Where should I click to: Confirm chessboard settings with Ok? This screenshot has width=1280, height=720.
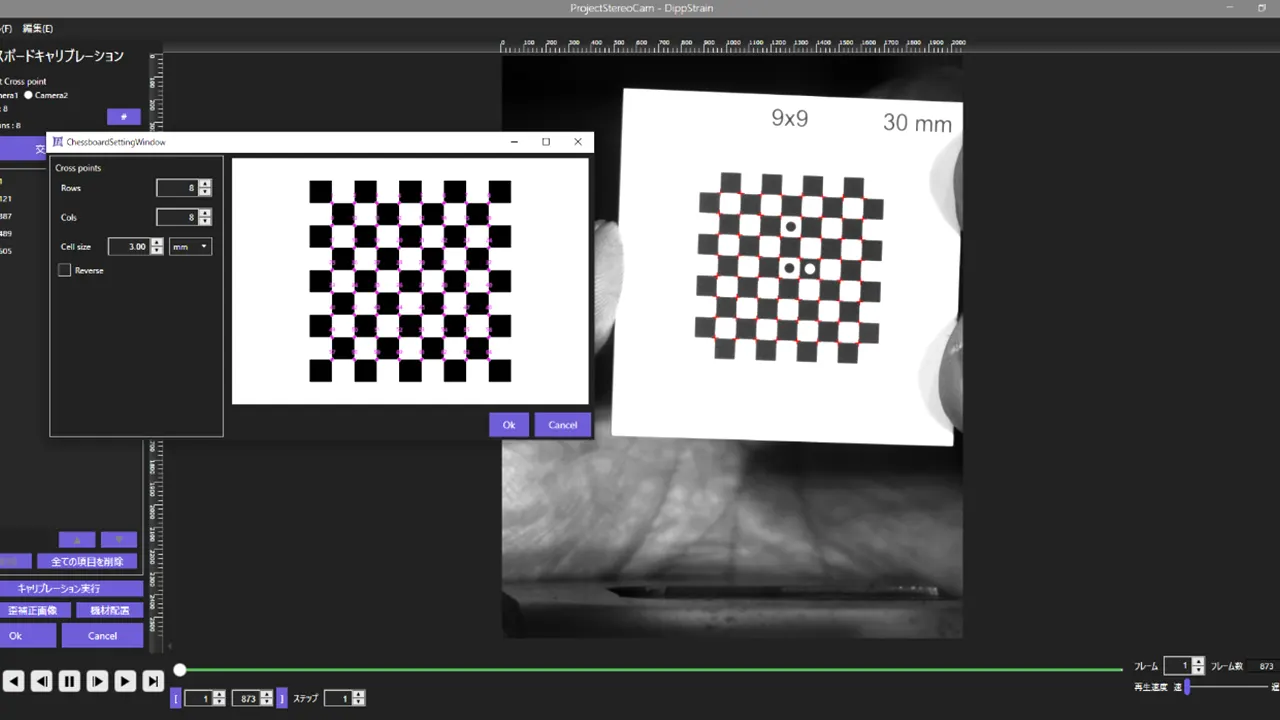[509, 425]
